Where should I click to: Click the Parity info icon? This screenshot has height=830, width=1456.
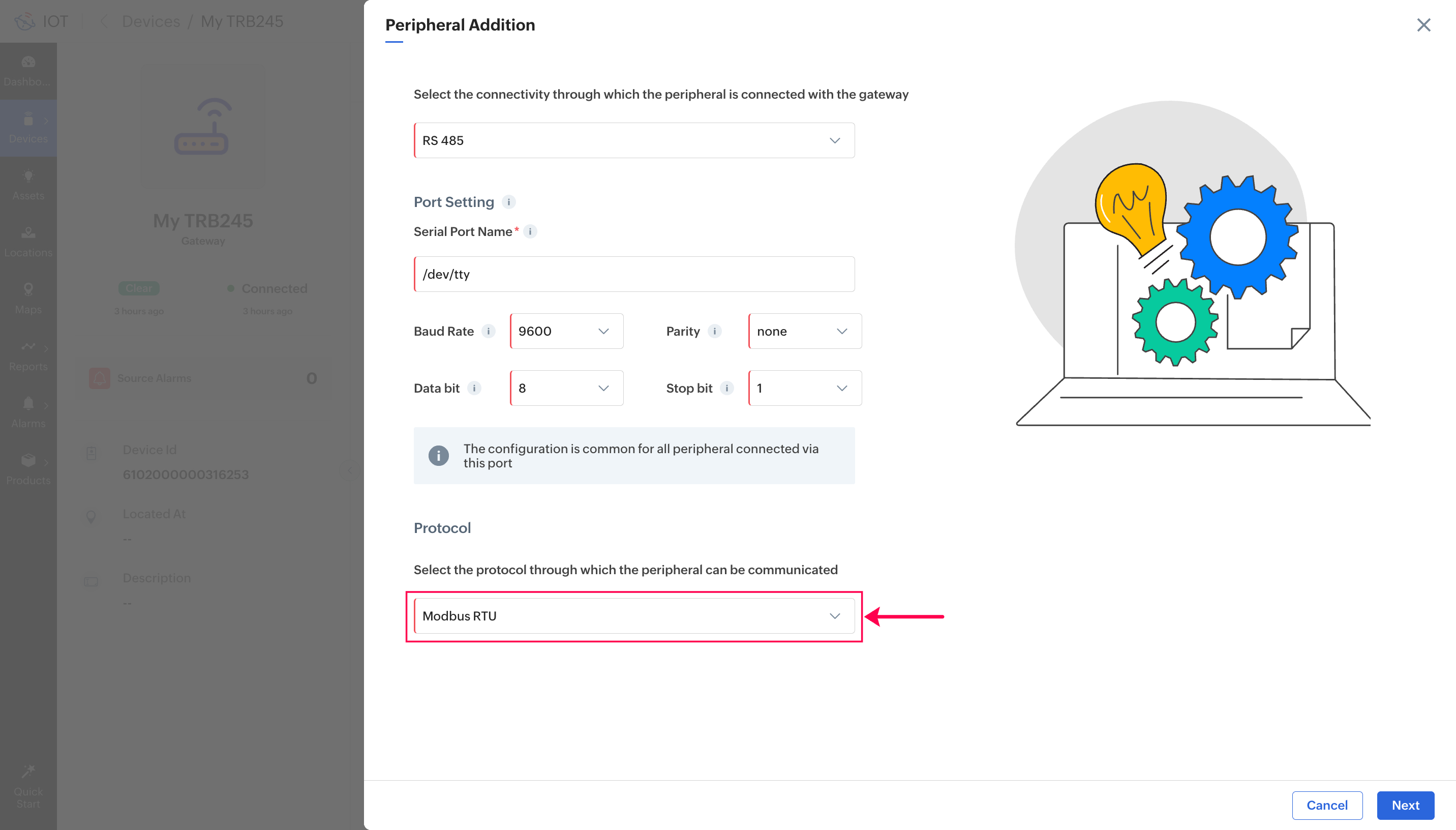[714, 331]
